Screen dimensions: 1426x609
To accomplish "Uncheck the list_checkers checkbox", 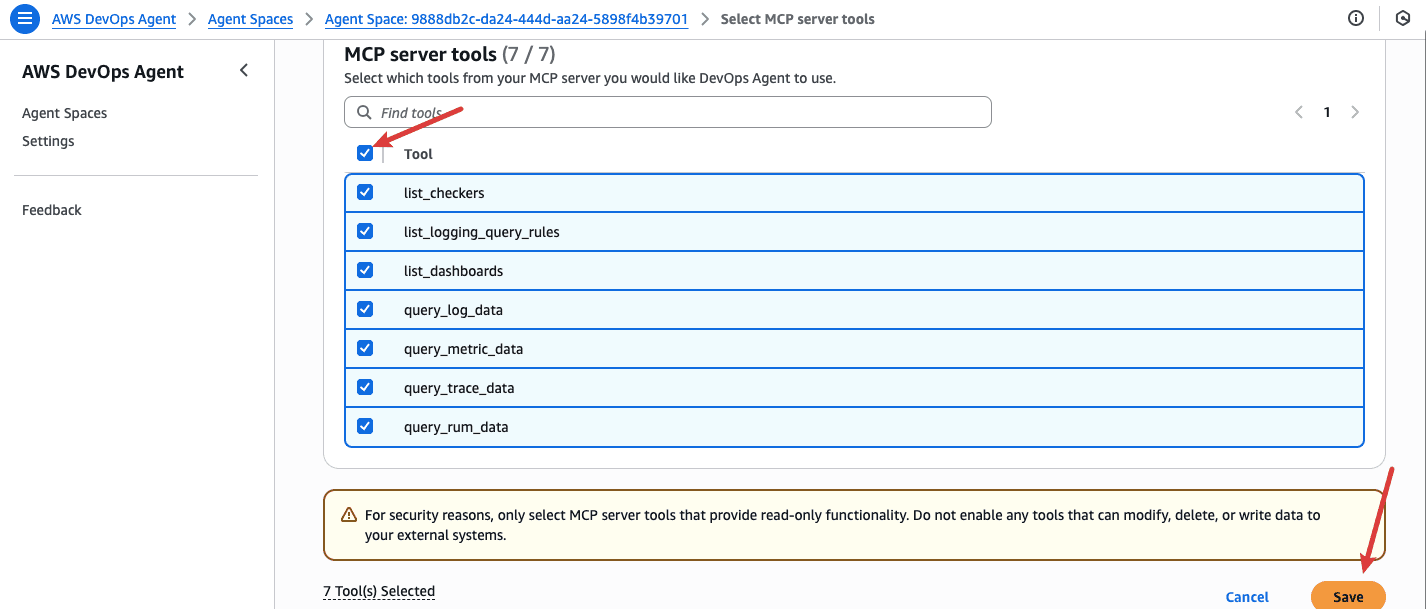I will point(365,192).
